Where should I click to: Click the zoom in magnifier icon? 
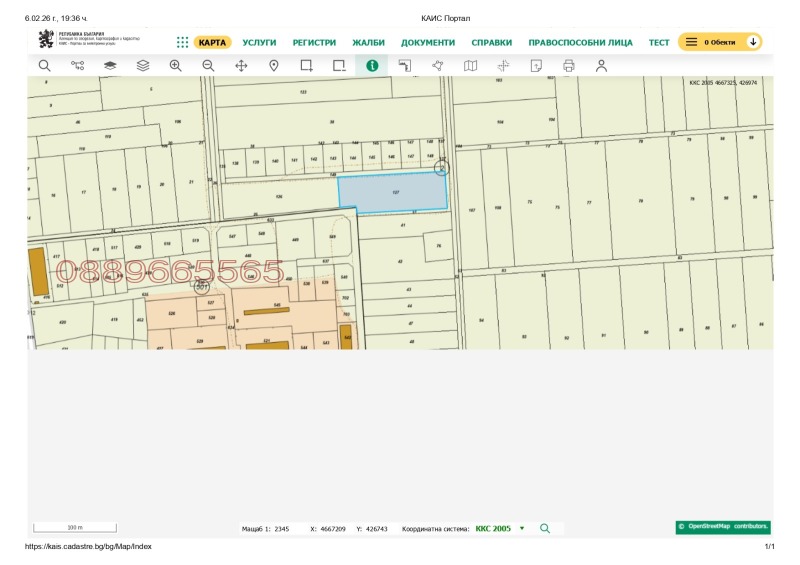(x=175, y=66)
